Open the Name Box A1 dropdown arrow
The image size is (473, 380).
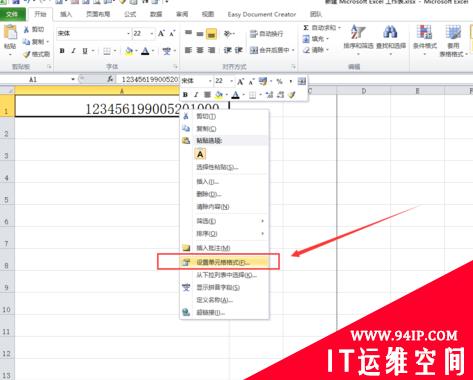coord(73,79)
